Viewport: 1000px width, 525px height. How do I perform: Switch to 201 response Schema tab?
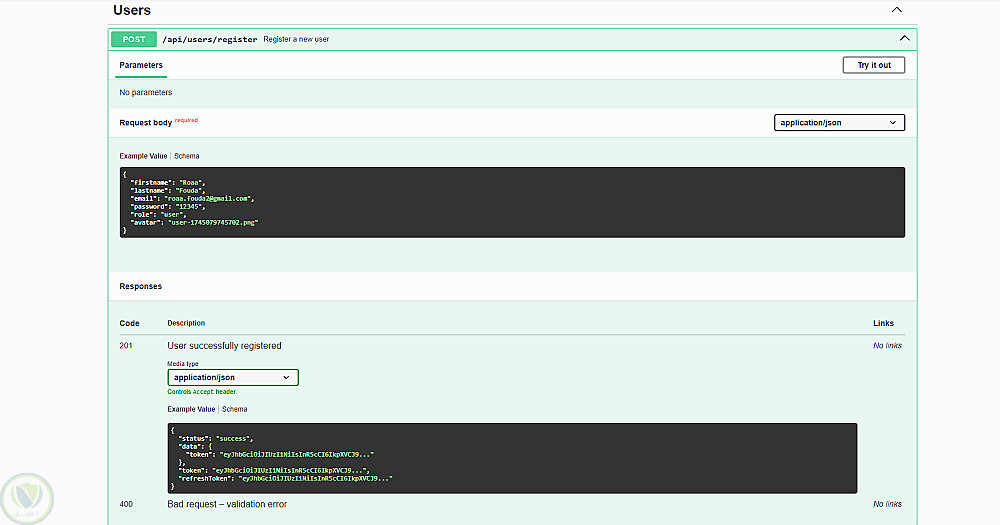pyautogui.click(x=235, y=409)
